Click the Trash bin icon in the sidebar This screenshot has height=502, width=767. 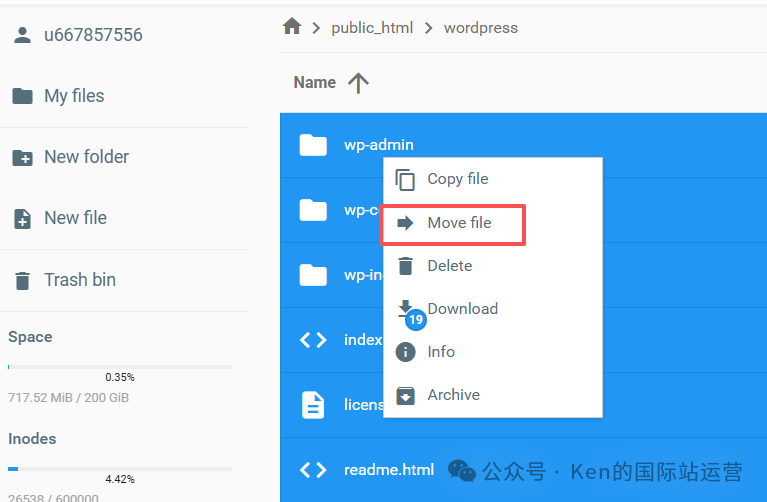23,281
